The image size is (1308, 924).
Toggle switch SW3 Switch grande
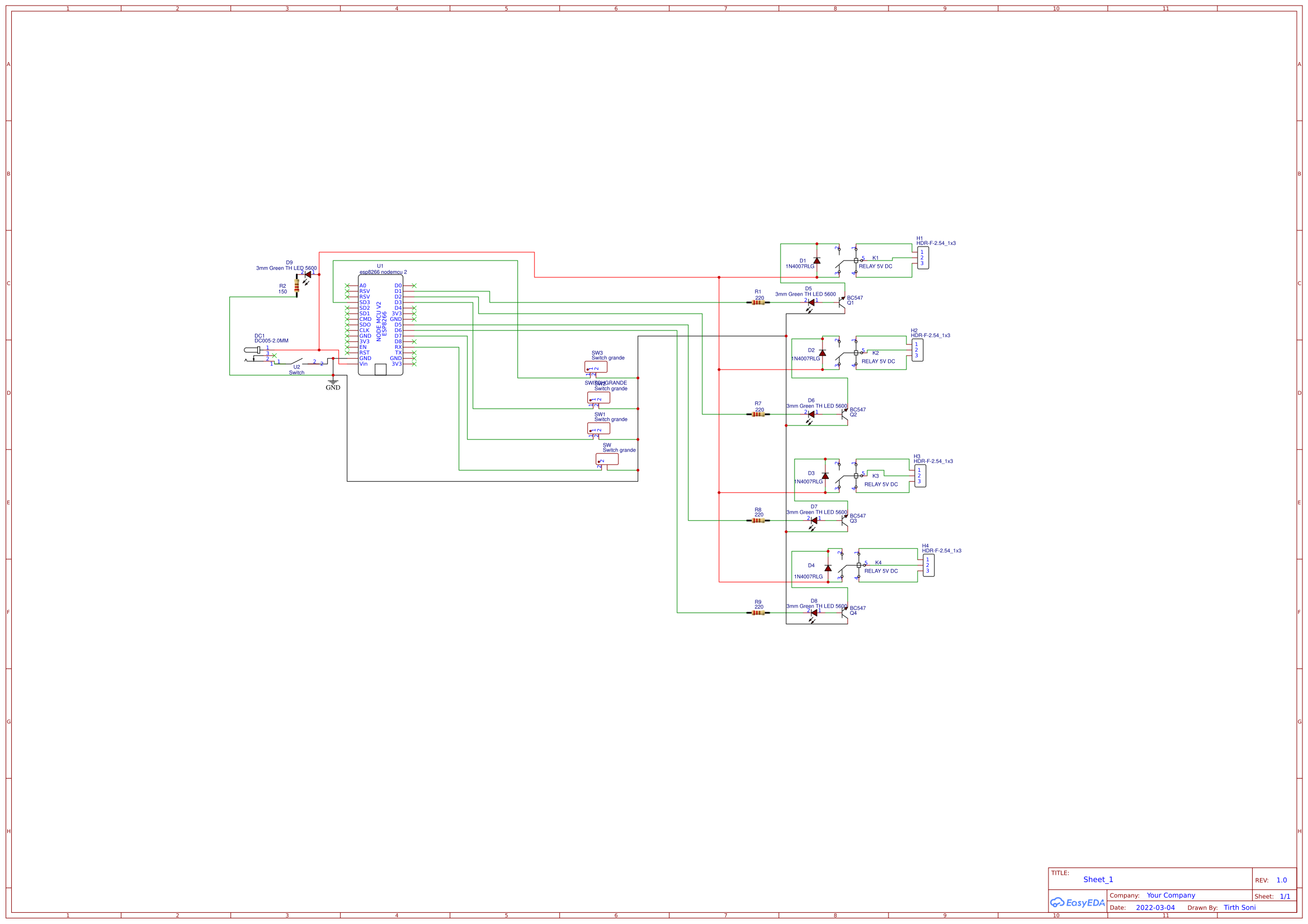pyautogui.click(x=597, y=367)
